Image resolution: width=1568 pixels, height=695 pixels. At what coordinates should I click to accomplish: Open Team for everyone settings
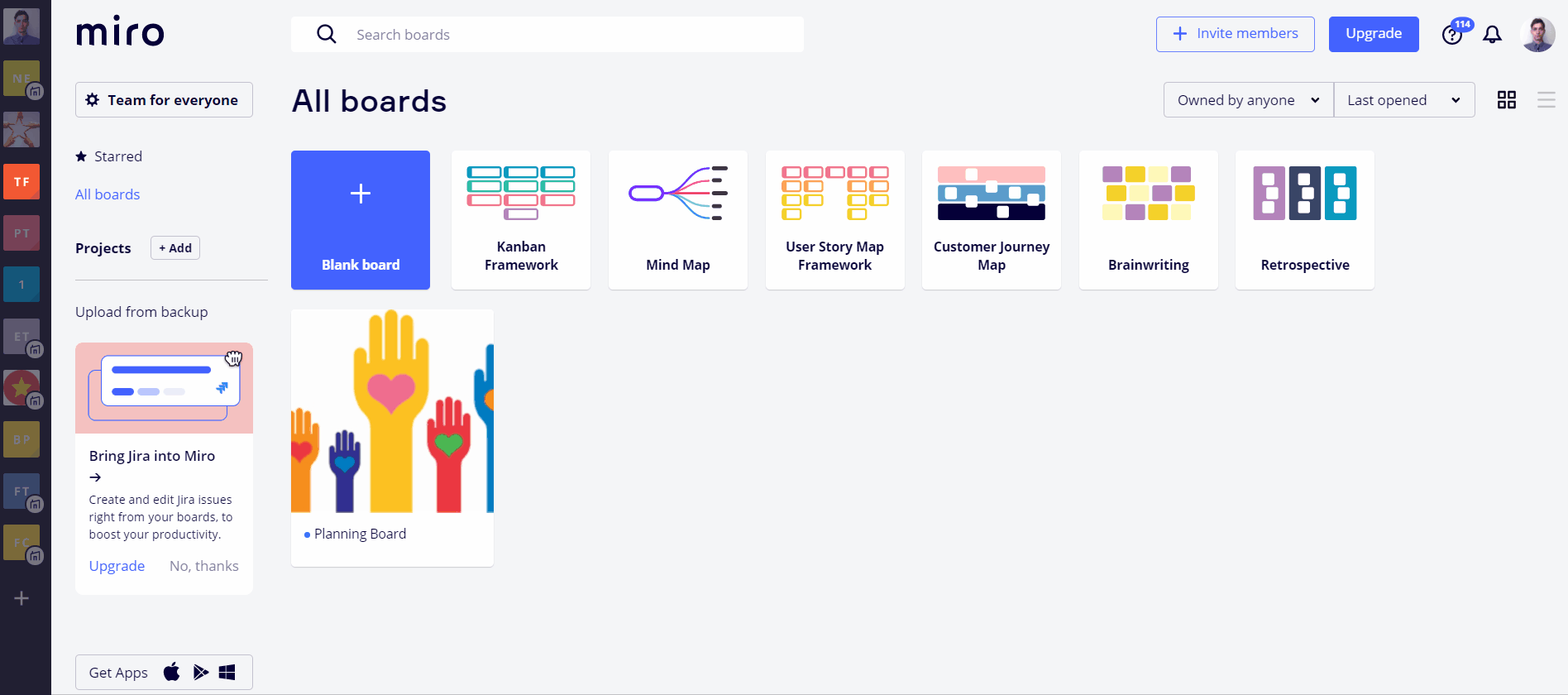point(164,100)
